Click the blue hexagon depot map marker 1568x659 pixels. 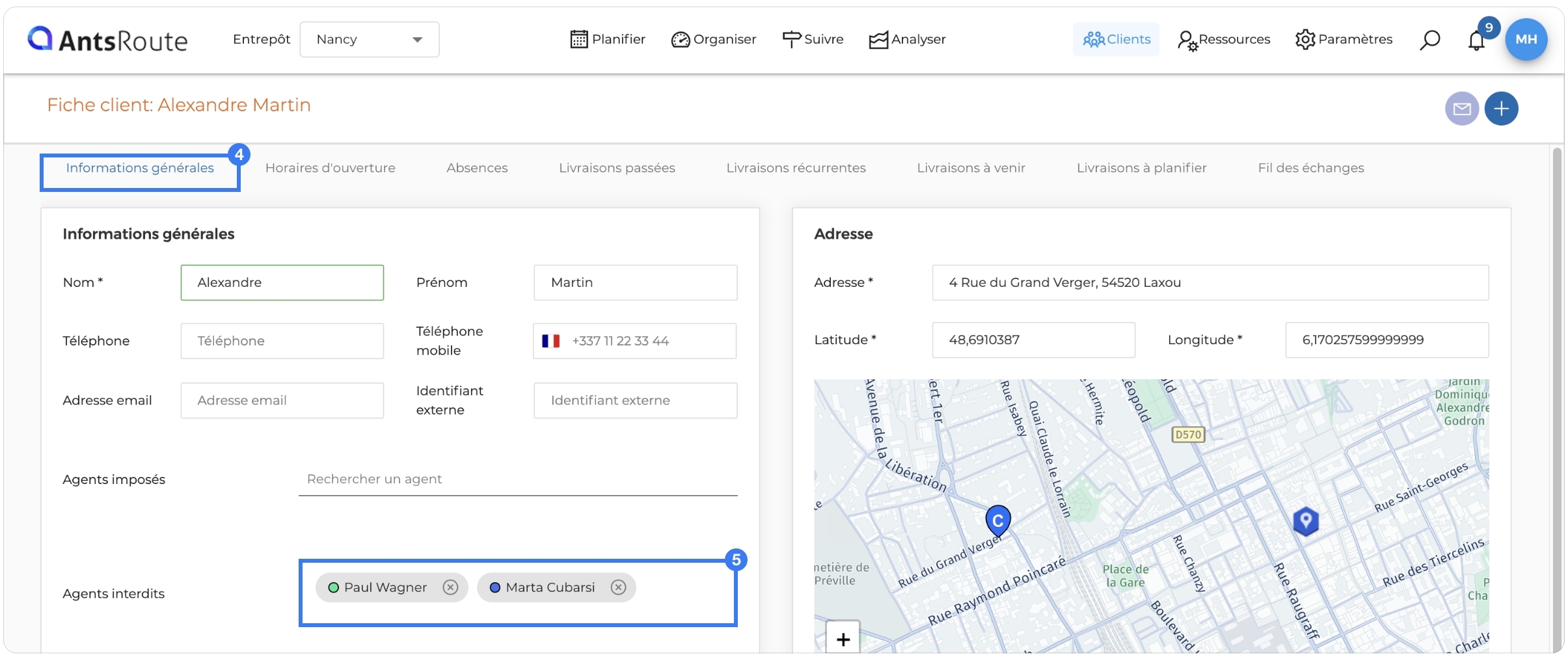click(x=1305, y=521)
